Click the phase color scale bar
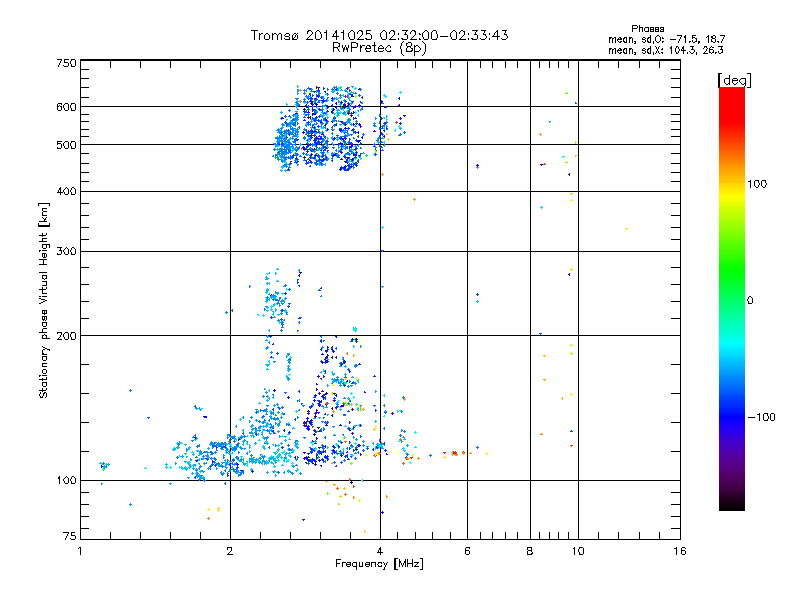The width and height of the screenshot is (800, 600). pos(732,299)
